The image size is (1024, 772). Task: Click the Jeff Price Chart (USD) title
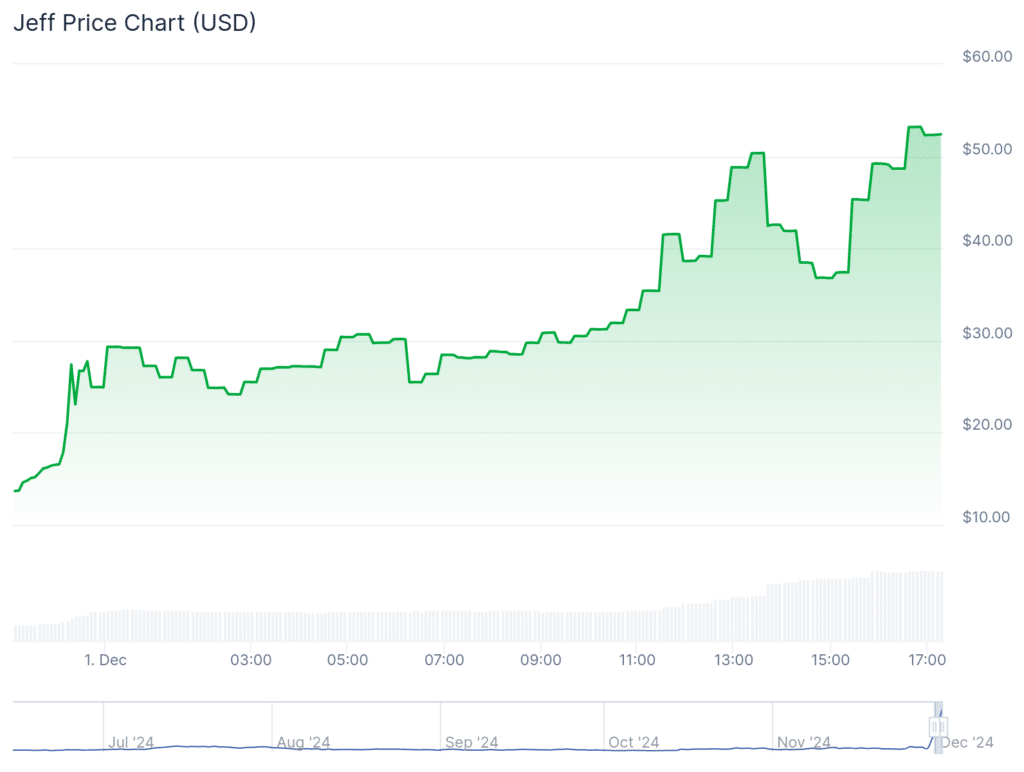pos(134,23)
